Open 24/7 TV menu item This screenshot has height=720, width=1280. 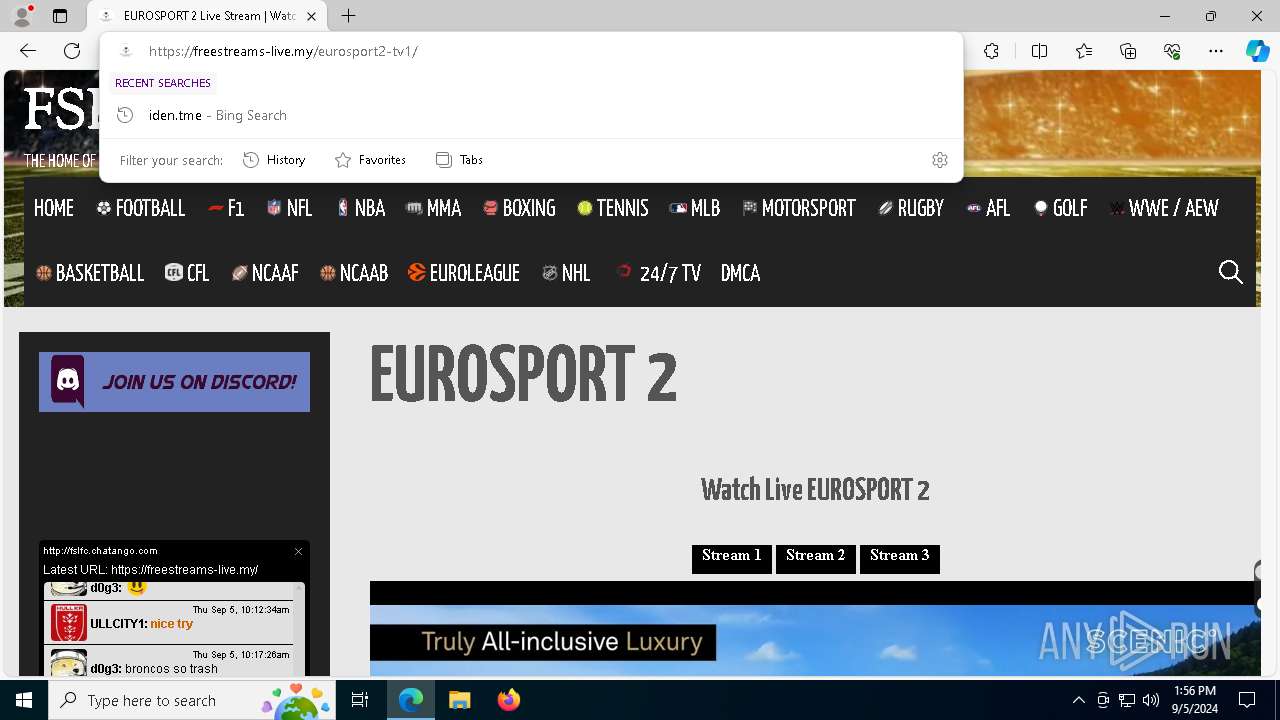659,273
